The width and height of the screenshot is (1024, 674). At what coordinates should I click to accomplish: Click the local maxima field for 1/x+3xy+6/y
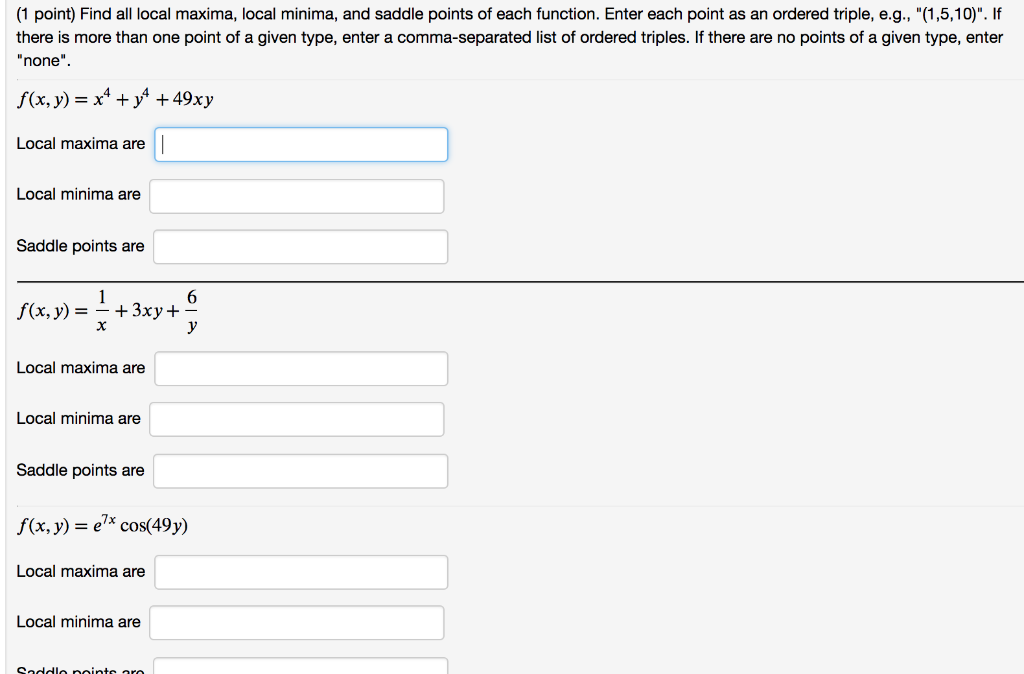[300, 368]
